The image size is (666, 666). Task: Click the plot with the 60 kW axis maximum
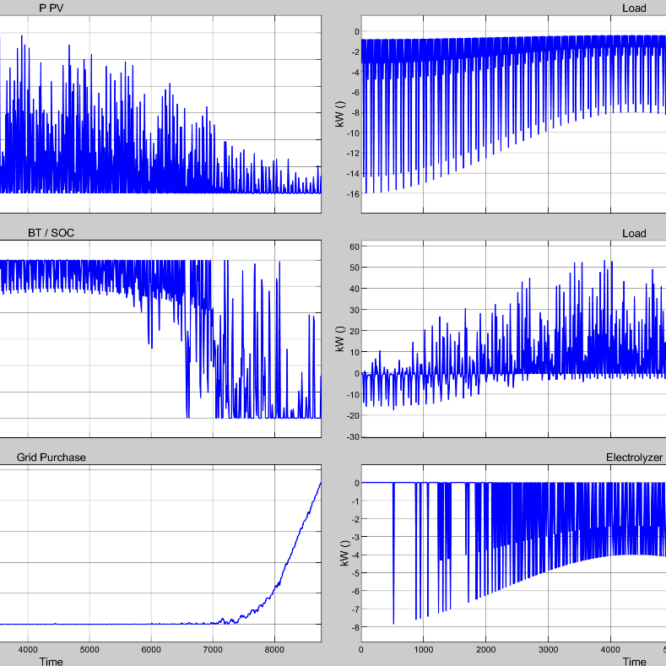point(514,339)
